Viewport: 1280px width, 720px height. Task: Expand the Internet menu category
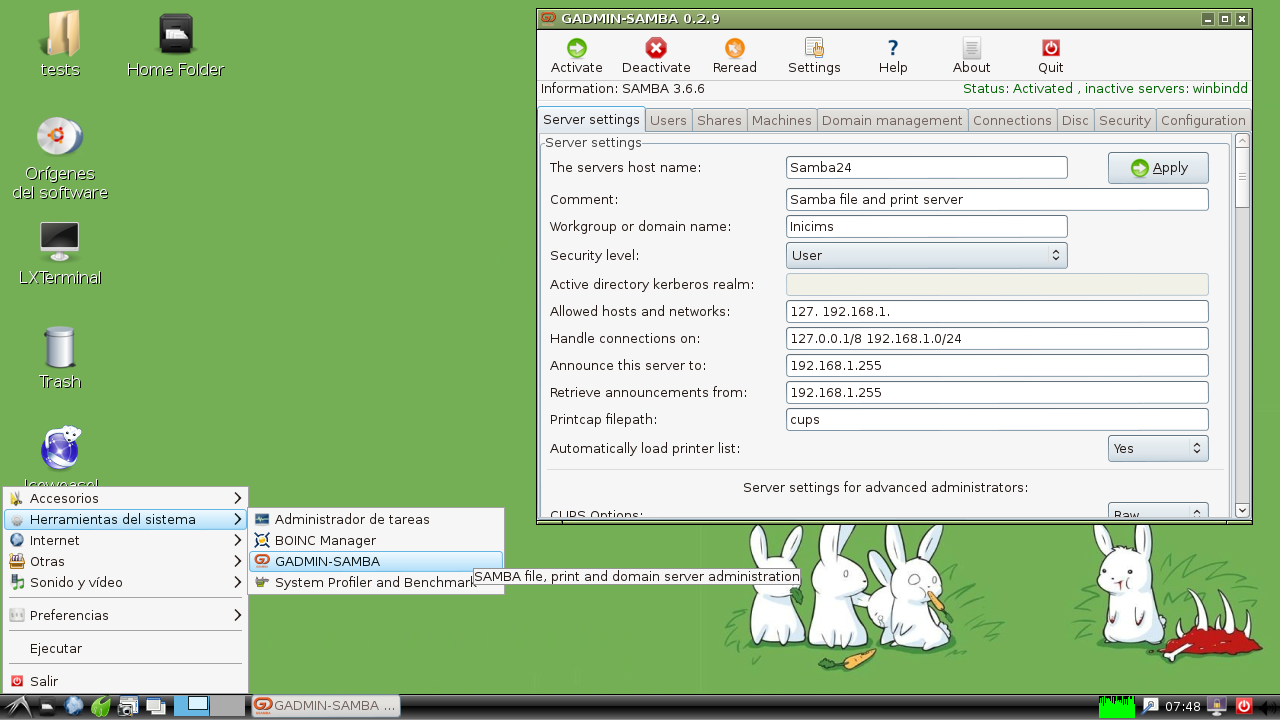(x=54, y=540)
